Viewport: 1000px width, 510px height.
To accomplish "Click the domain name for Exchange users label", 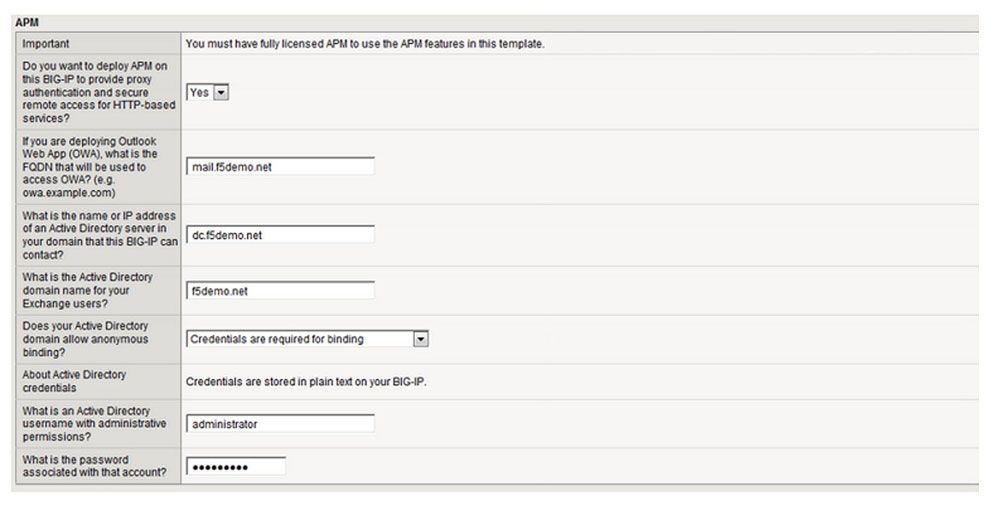I will pyautogui.click(x=87, y=290).
